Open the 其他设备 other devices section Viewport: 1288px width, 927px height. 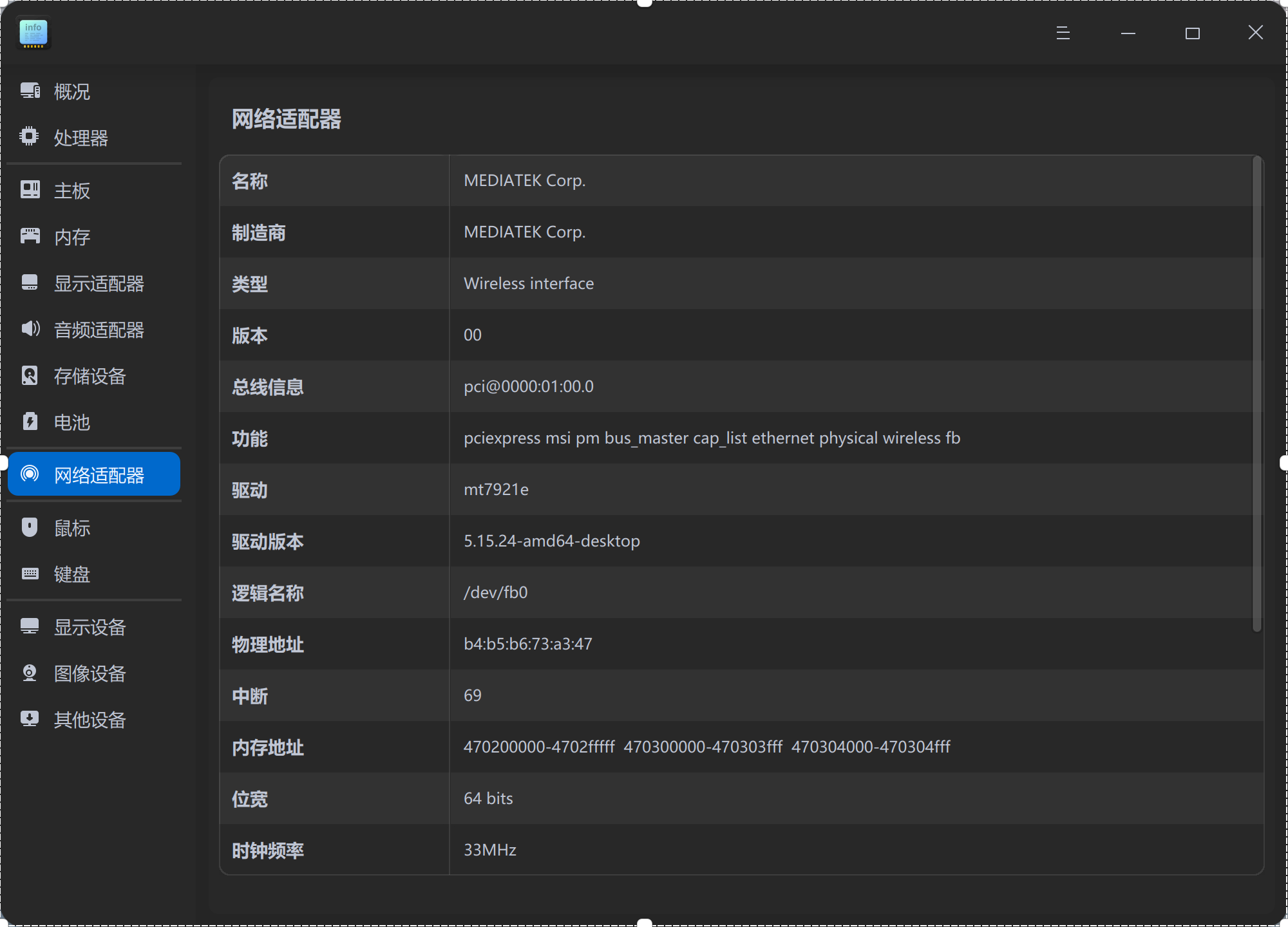pyautogui.click(x=30, y=720)
